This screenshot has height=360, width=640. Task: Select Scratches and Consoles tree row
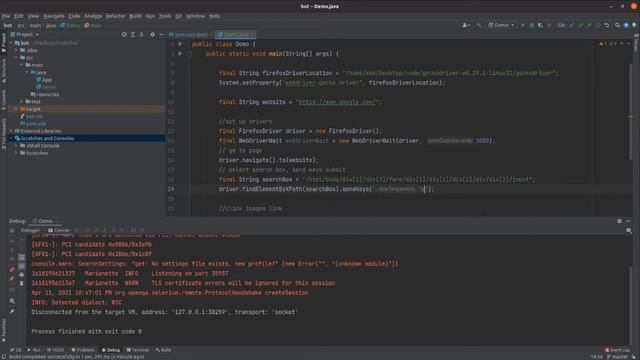pyautogui.click(x=86, y=138)
